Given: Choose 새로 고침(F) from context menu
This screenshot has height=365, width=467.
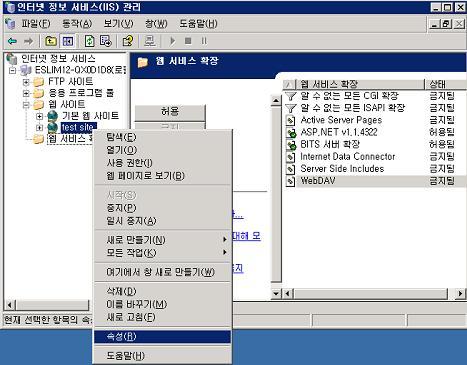Looking at the screenshot, I should (162, 317).
